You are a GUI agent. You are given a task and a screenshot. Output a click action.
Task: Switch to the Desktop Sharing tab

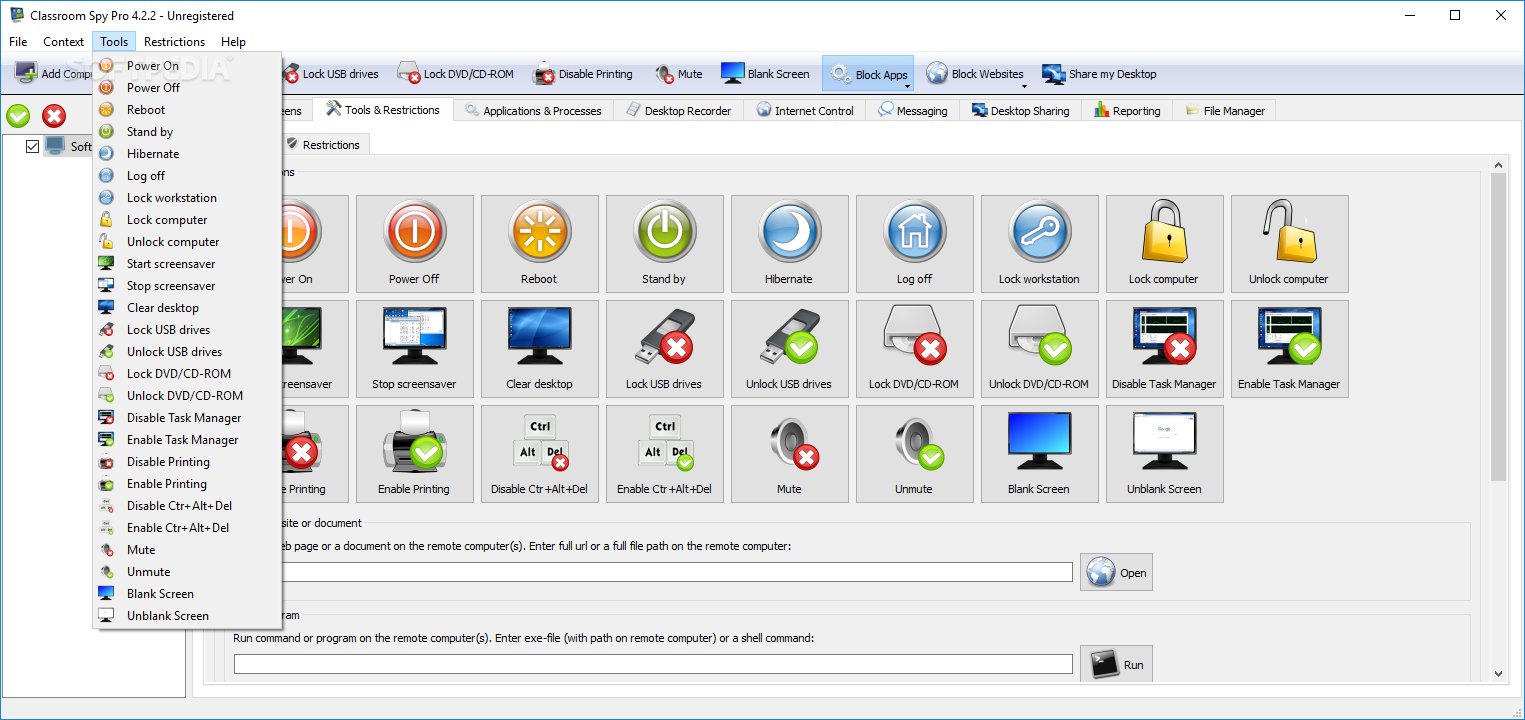(x=1020, y=111)
